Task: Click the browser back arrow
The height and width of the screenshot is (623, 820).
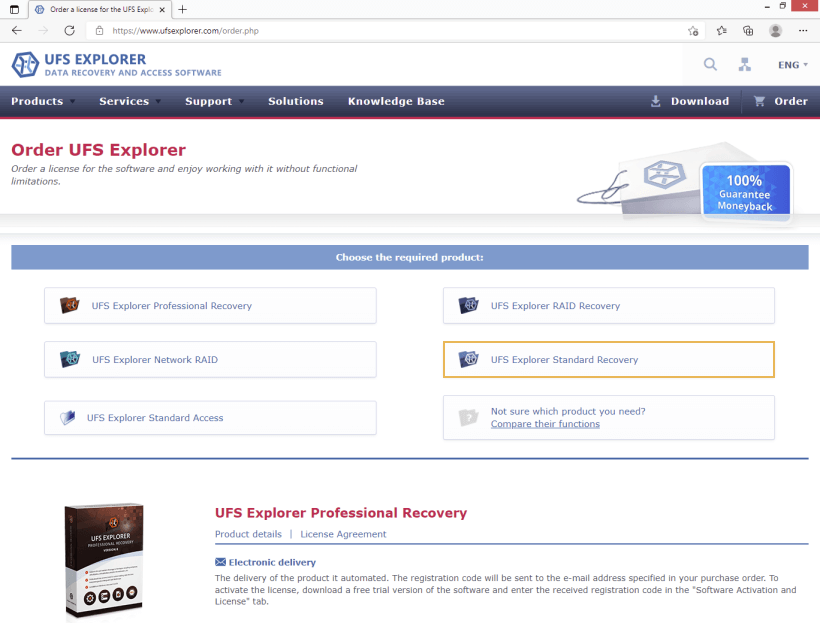Action: point(17,30)
